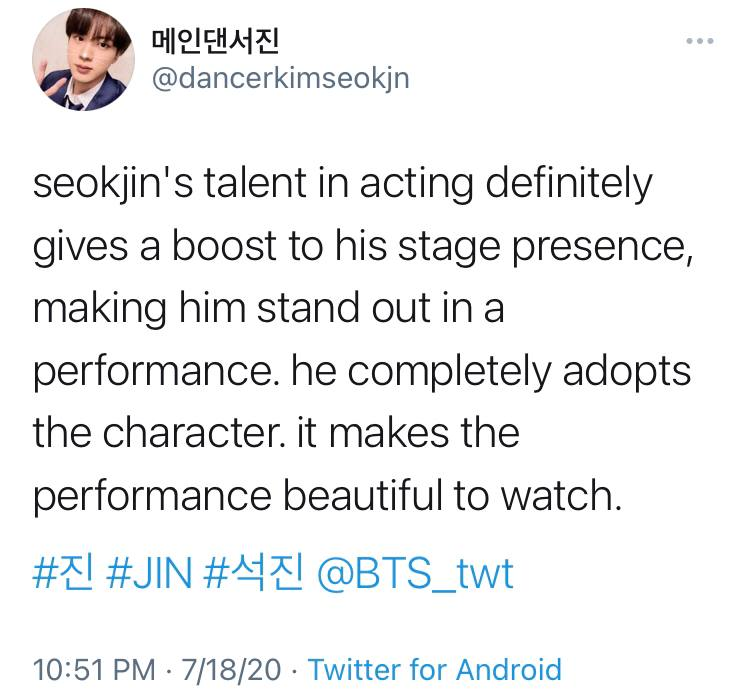
Task: Click the phrase "making him stand out"
Action: tap(232, 309)
